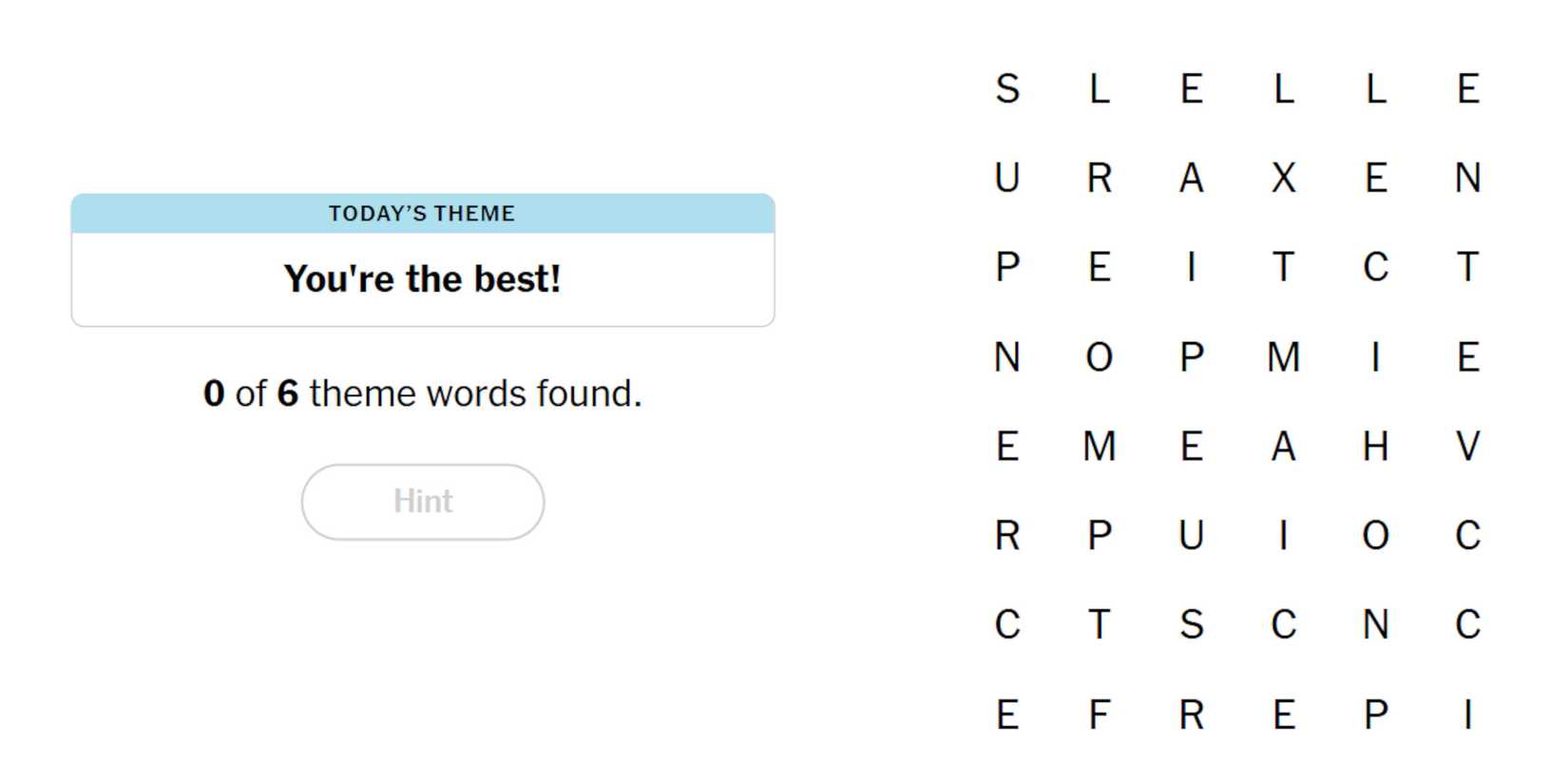The width and height of the screenshot is (1568, 784).
Task: Select the letter X in the grid
Action: (1283, 179)
